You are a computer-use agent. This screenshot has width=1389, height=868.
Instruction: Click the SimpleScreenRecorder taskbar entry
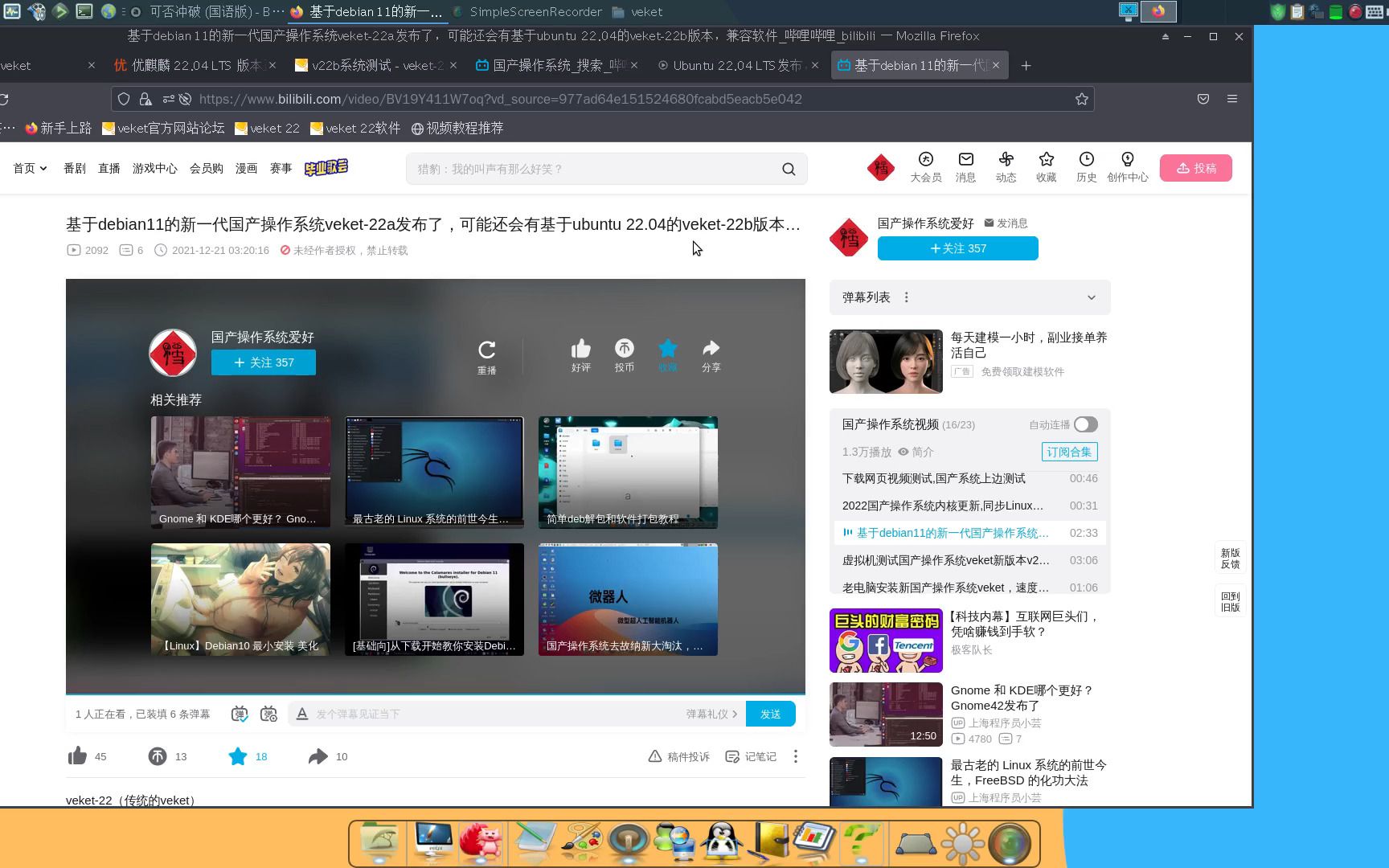coord(527,12)
